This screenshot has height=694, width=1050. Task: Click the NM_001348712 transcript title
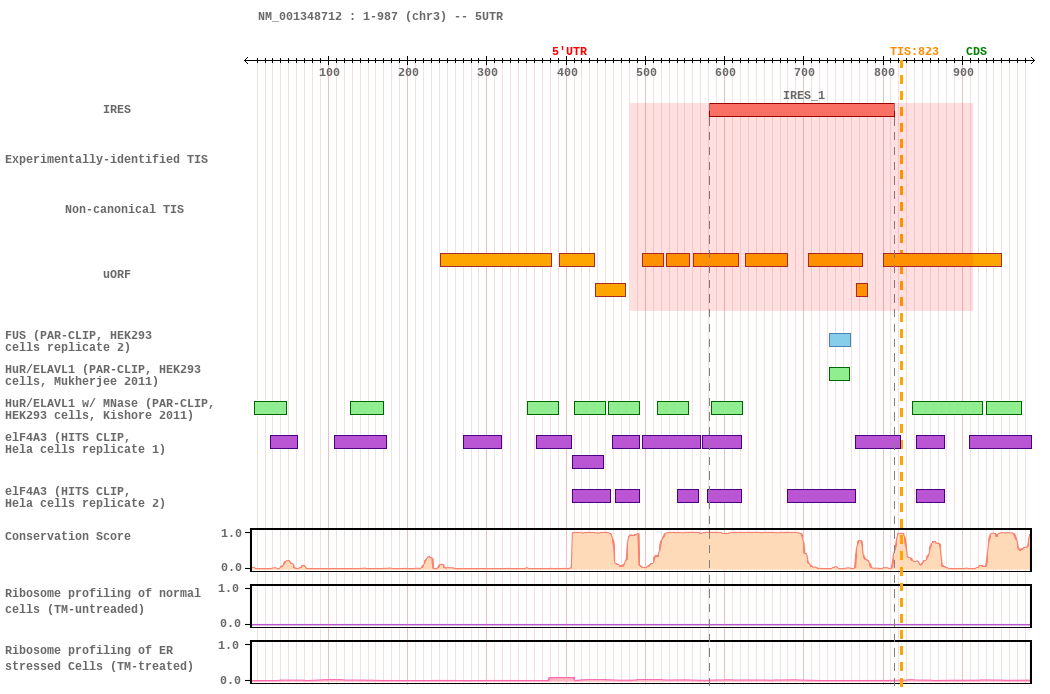point(380,17)
